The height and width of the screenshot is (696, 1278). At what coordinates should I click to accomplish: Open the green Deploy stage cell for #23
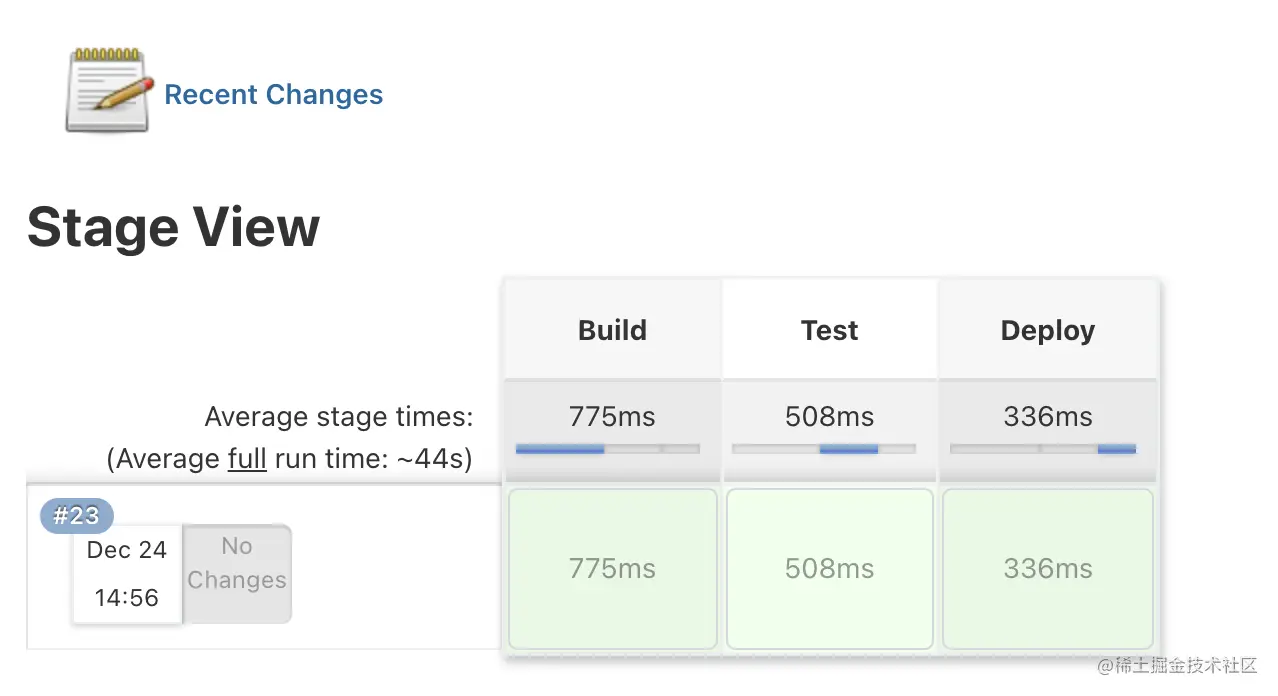coord(1047,569)
